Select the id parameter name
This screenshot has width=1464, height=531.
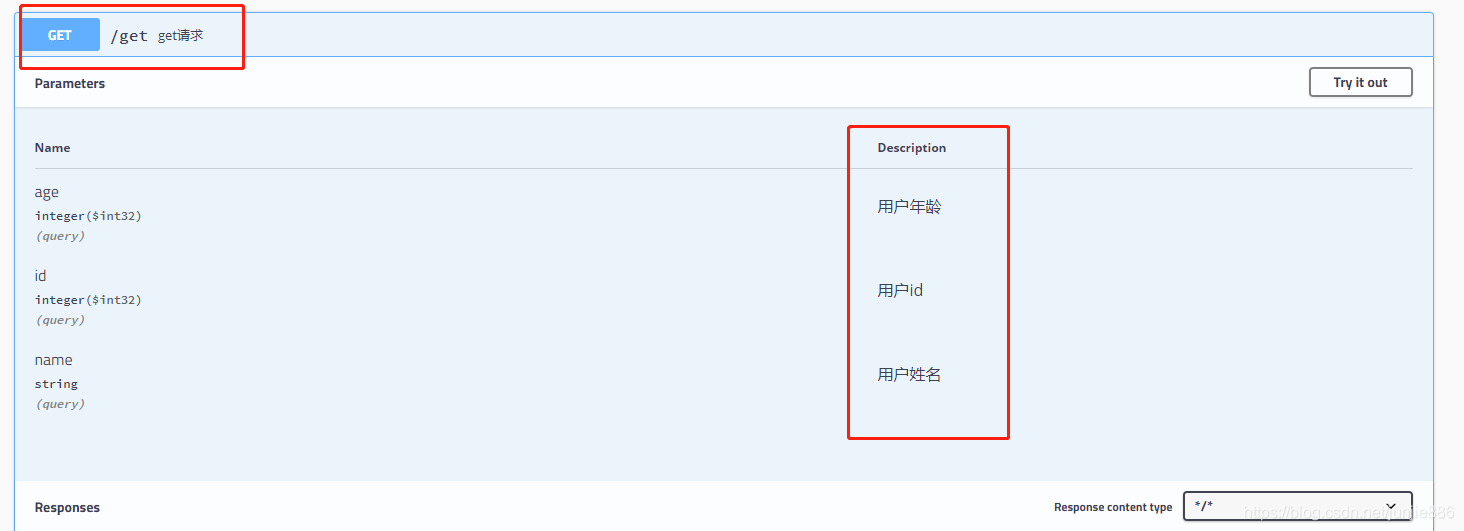coord(41,275)
